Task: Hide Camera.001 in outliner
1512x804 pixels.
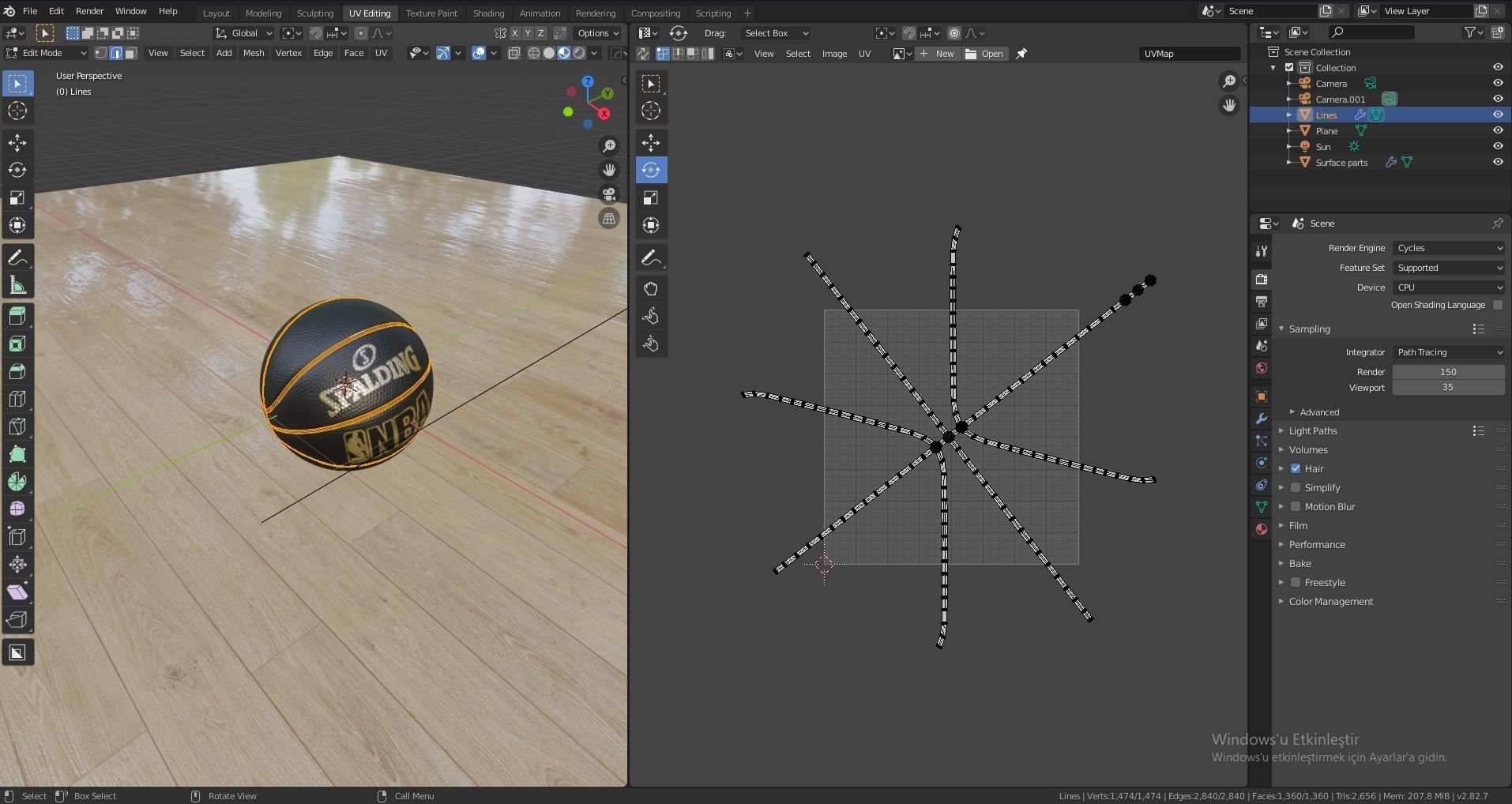Action: coord(1497,100)
